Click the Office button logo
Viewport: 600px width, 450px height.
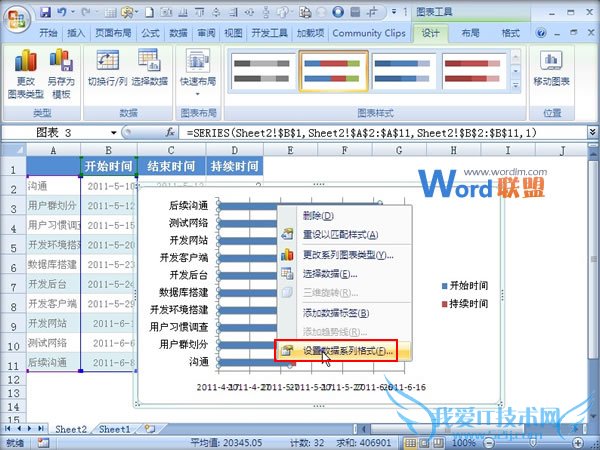pyautogui.click(x=18, y=18)
